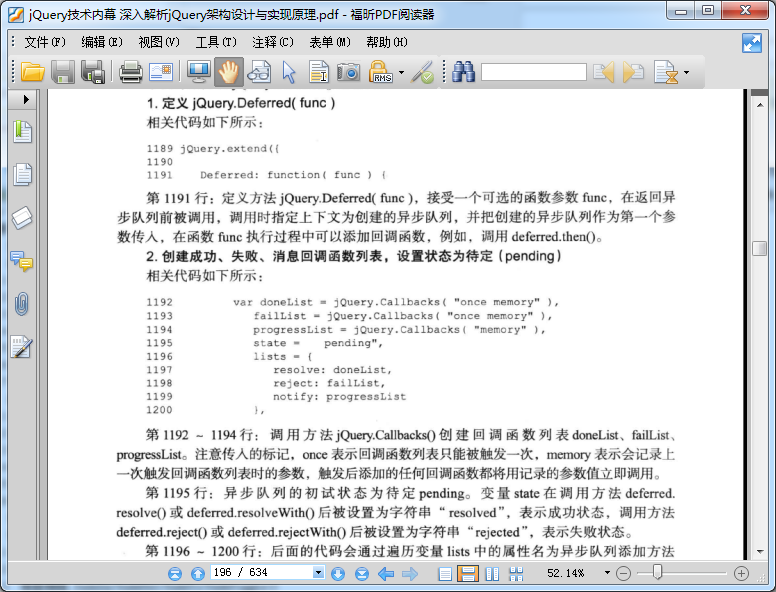The image size is (776, 592).
Task: Go back to previous view
Action: point(386,574)
